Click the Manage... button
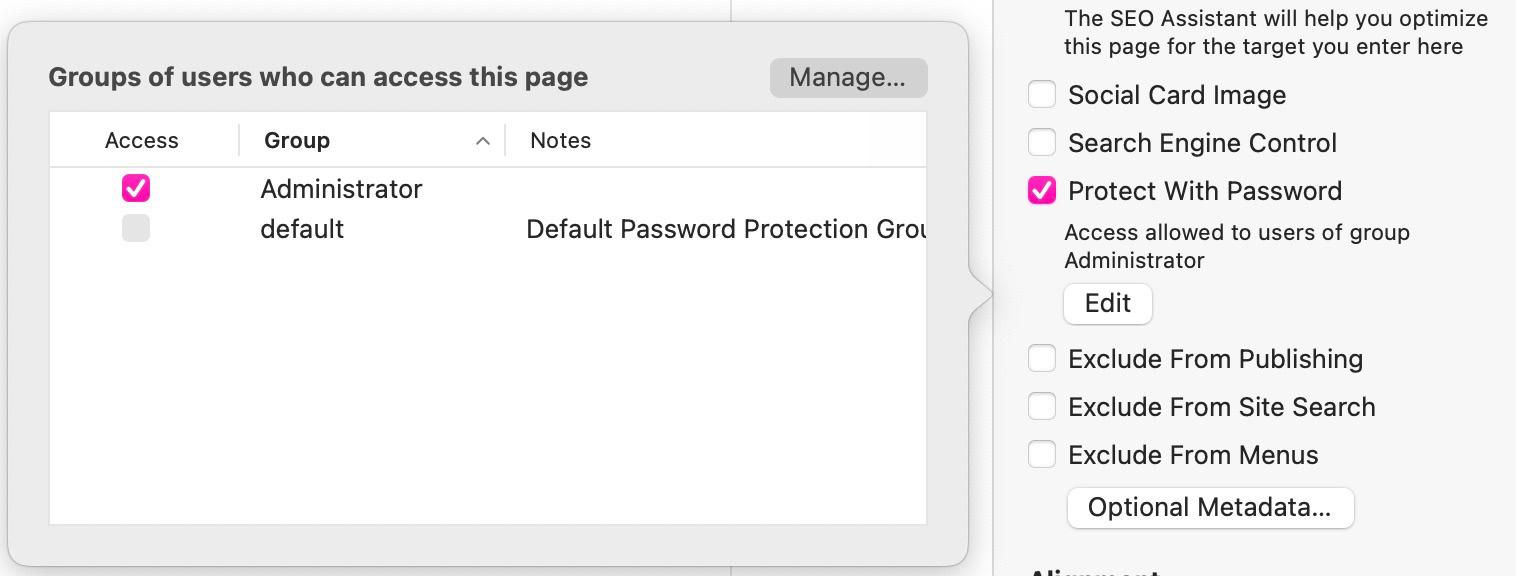1516x576 pixels. click(848, 78)
